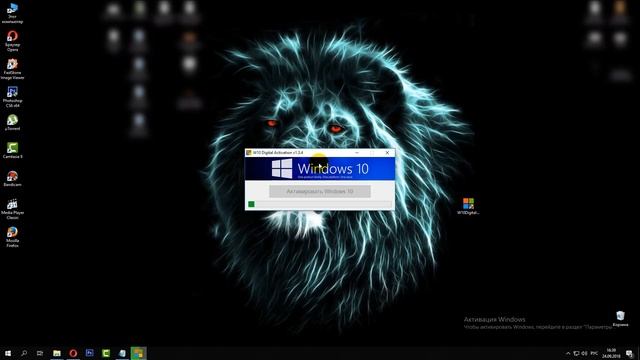Image resolution: width=640 pixels, height=360 pixels.
Task: Open the taskbar clock and date
Action: point(611,353)
